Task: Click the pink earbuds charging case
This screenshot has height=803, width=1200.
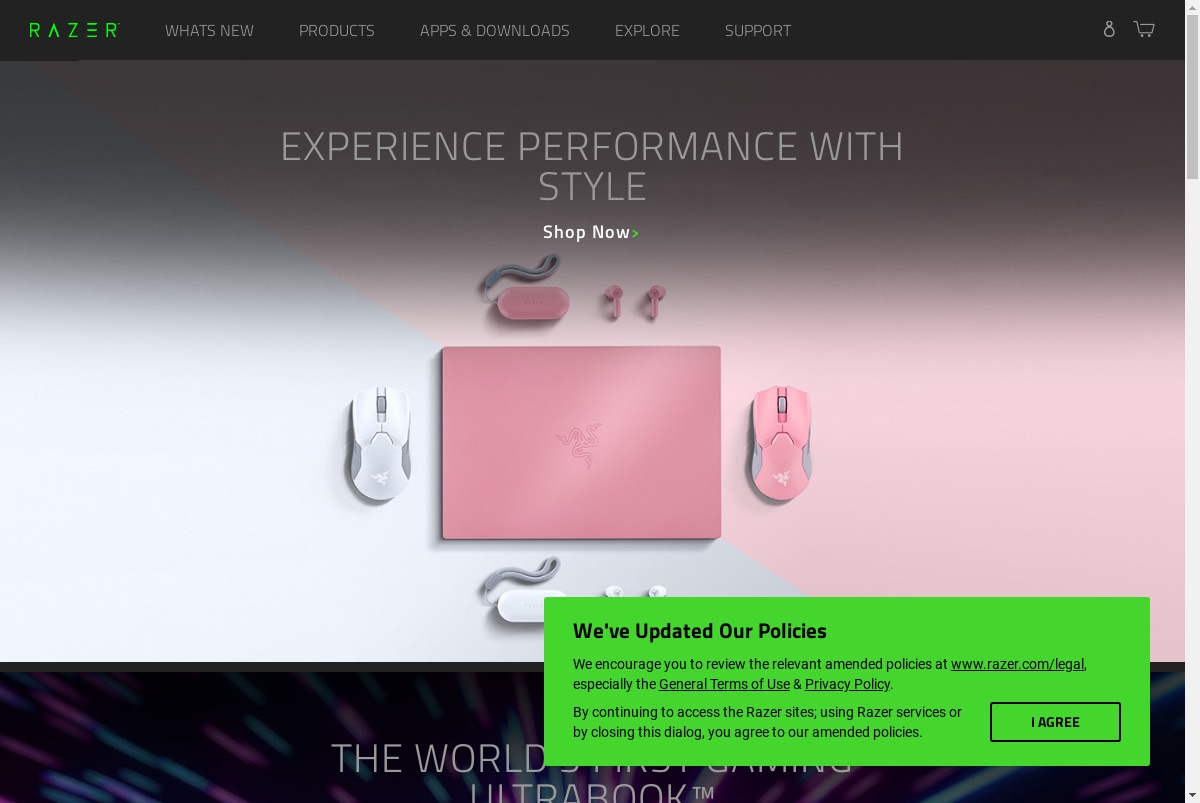Action: tap(532, 302)
